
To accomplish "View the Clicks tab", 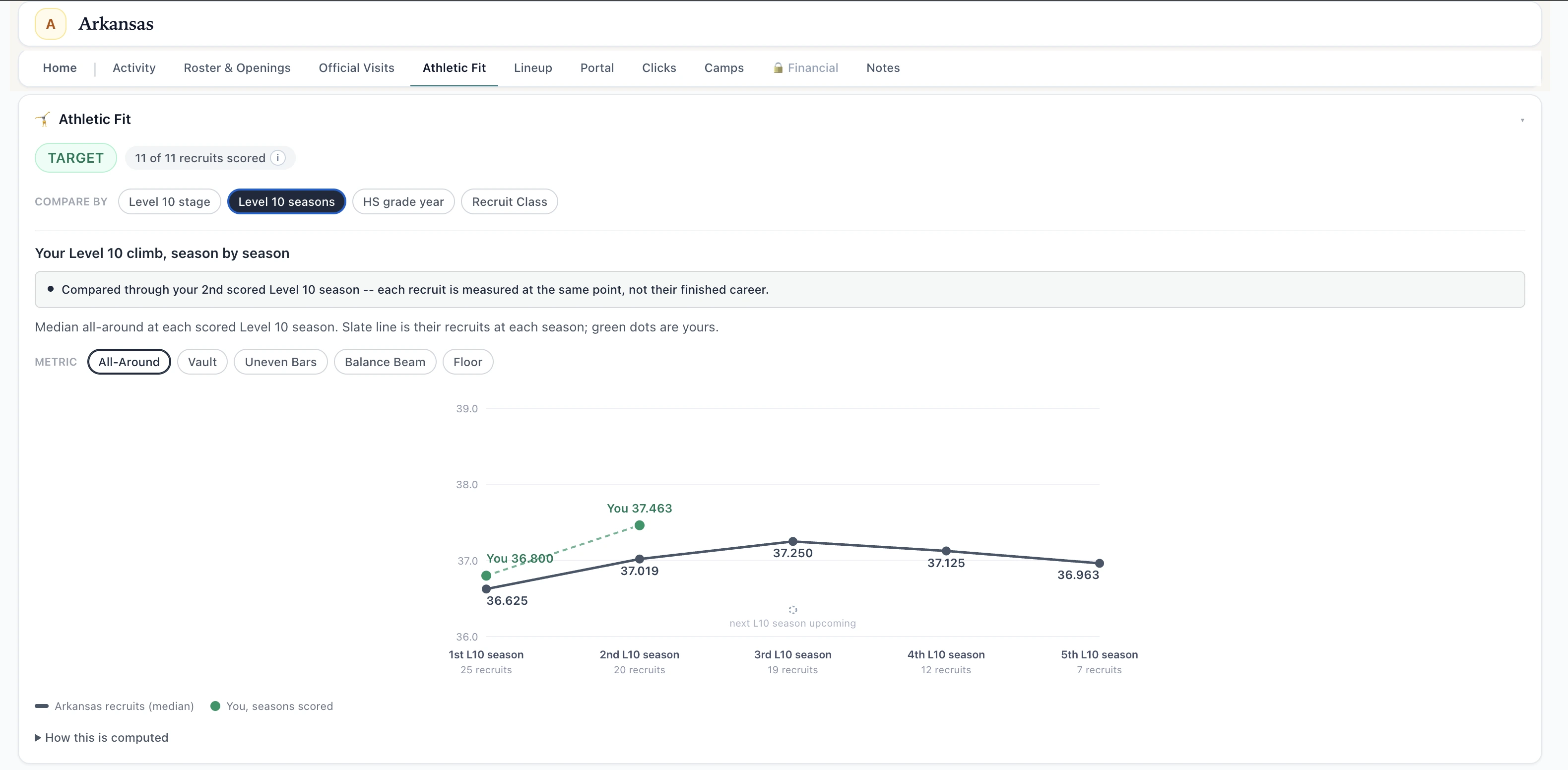I will click(x=659, y=67).
